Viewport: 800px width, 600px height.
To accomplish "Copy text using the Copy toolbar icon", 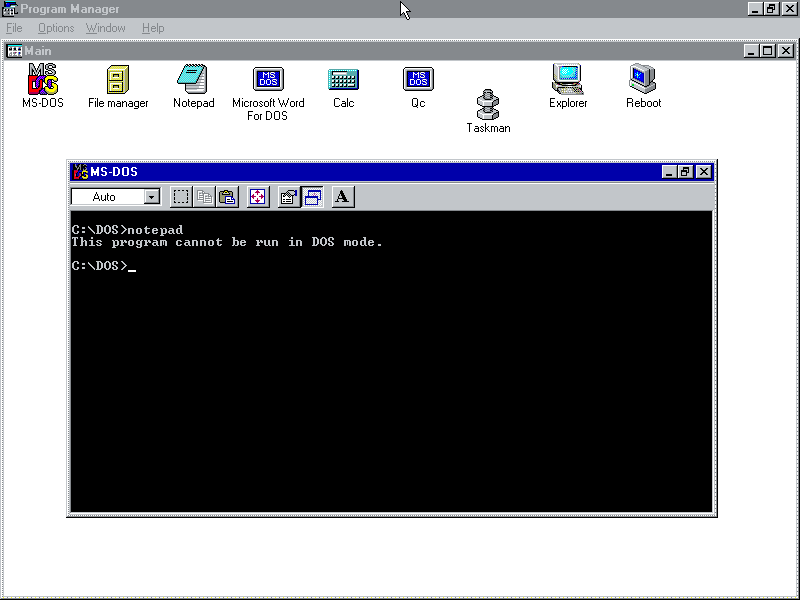I will pyautogui.click(x=204, y=196).
